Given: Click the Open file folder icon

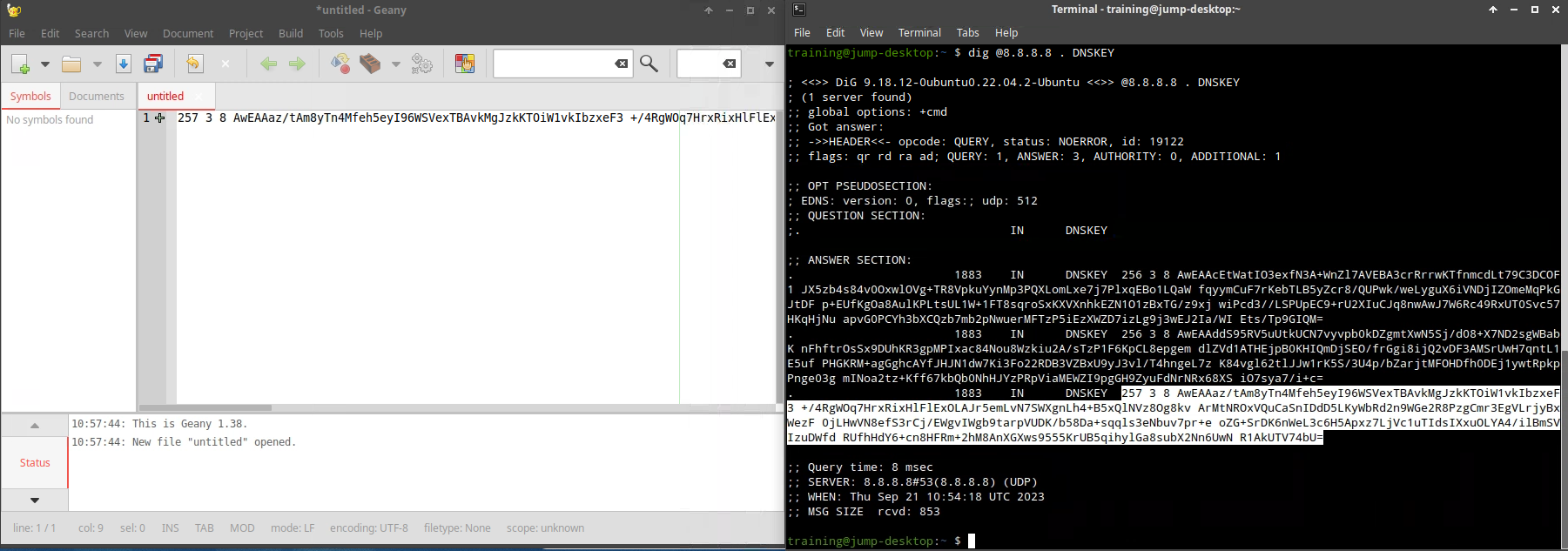Looking at the screenshot, I should 71,64.
